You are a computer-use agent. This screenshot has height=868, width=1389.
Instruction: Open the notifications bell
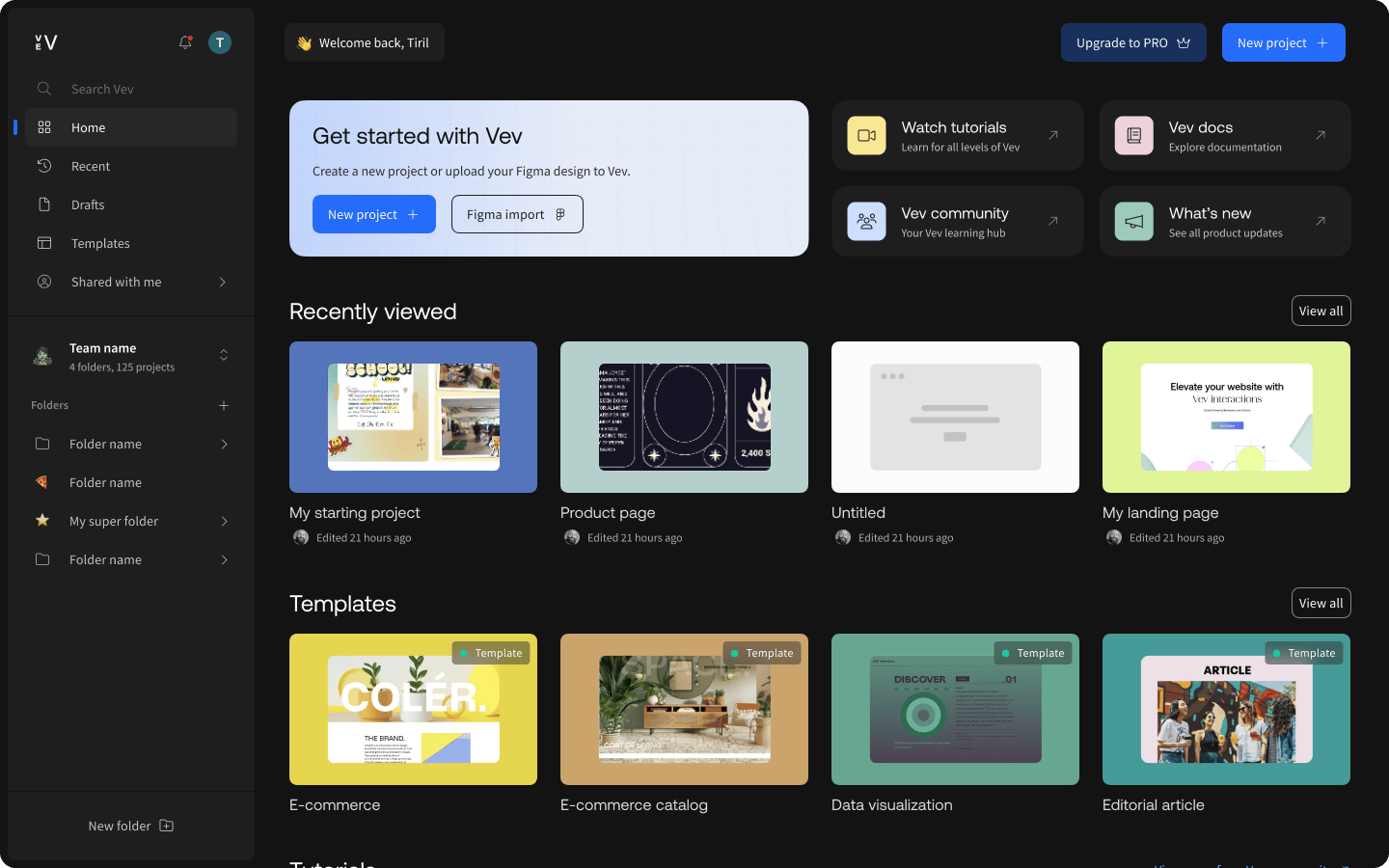185,42
